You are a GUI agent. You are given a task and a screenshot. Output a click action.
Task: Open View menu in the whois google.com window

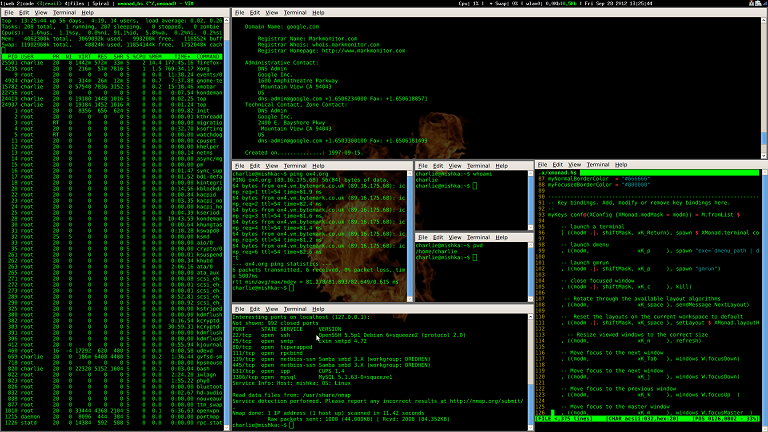(x=271, y=13)
